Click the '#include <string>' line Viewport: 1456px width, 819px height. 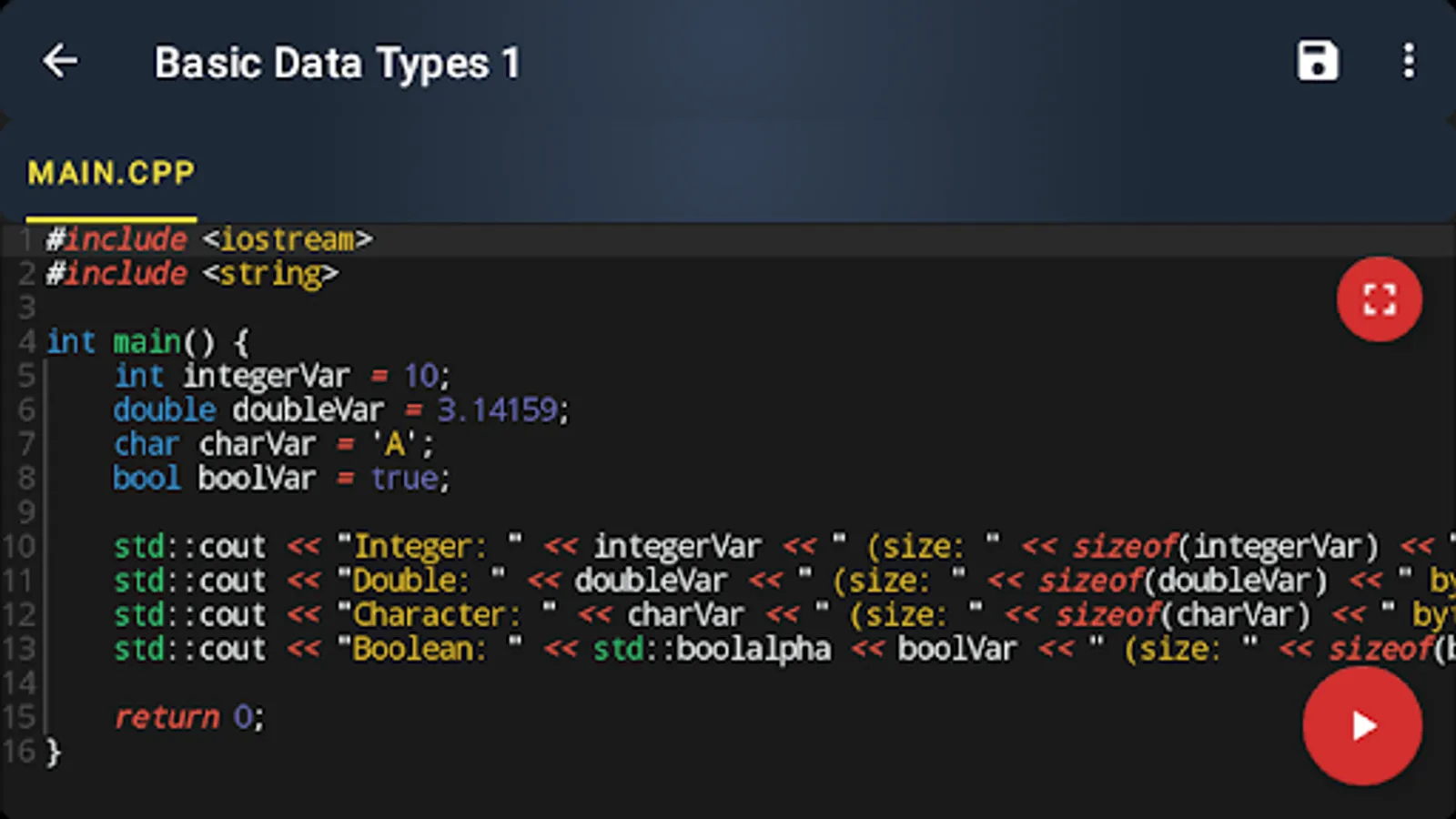[x=192, y=274]
